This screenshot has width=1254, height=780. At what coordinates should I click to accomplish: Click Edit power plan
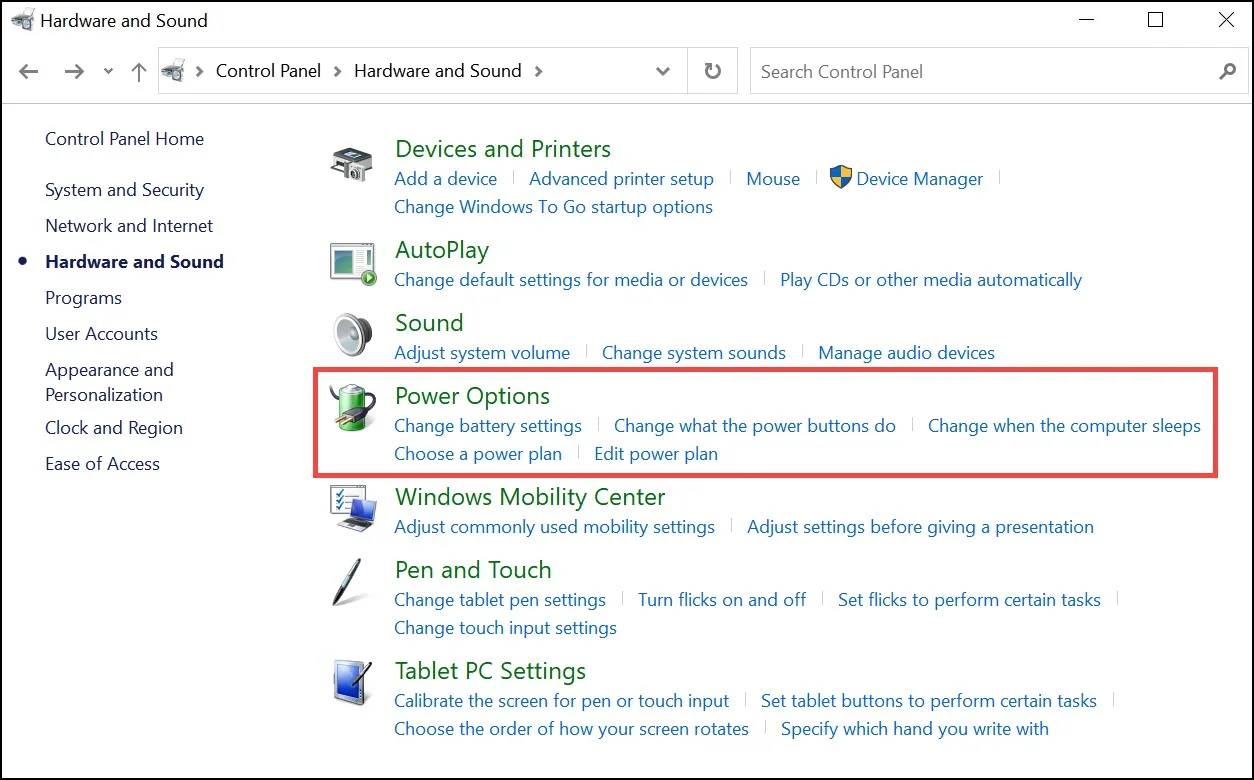point(656,454)
